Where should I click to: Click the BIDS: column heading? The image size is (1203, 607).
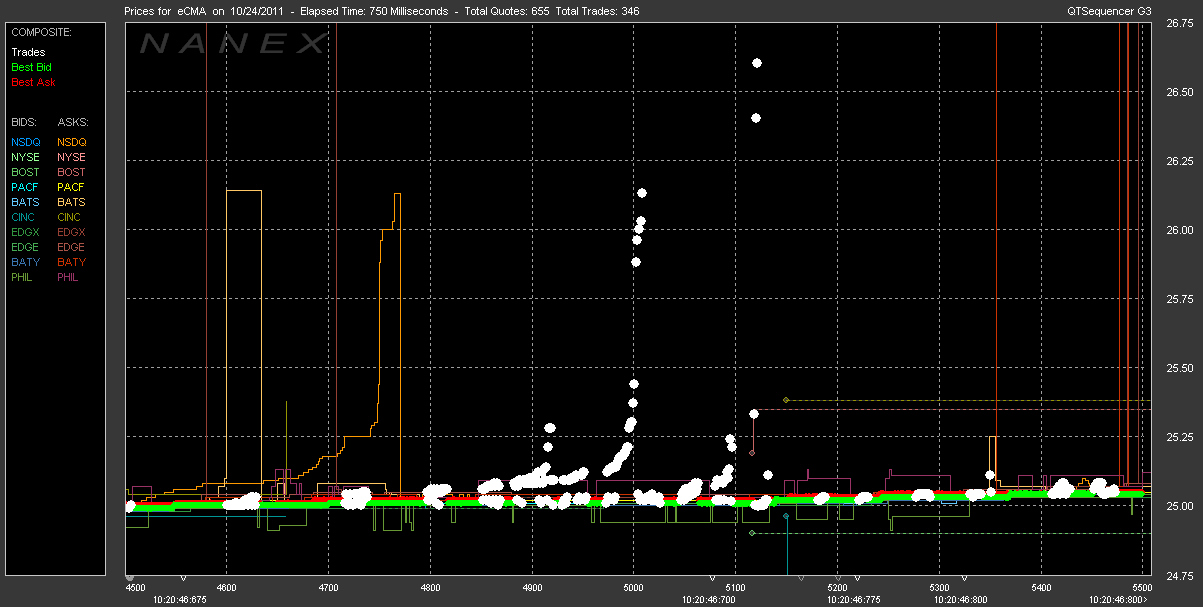[x=24, y=120]
